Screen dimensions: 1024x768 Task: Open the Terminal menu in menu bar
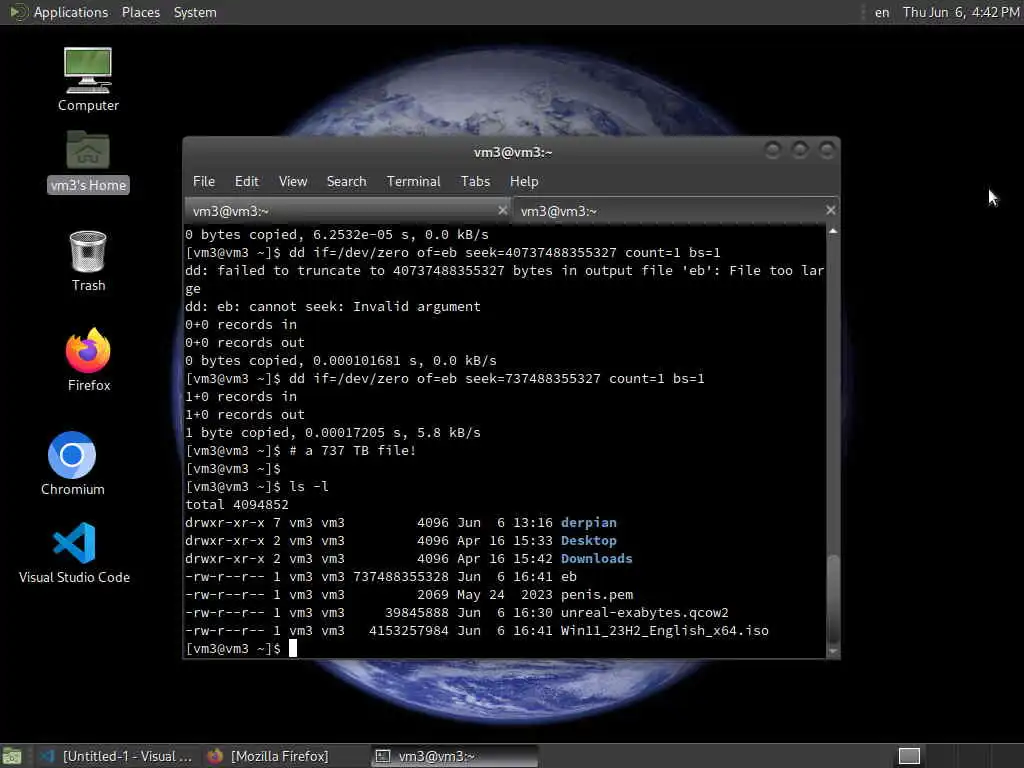point(413,182)
